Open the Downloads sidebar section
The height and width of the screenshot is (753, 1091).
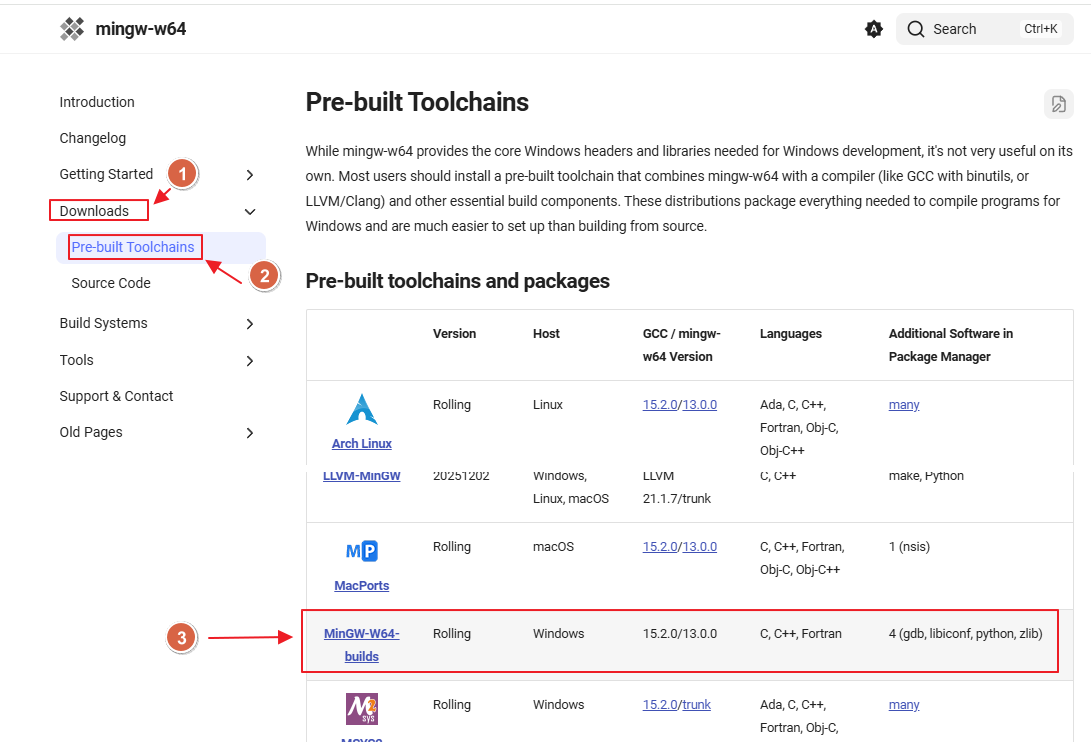tap(94, 211)
